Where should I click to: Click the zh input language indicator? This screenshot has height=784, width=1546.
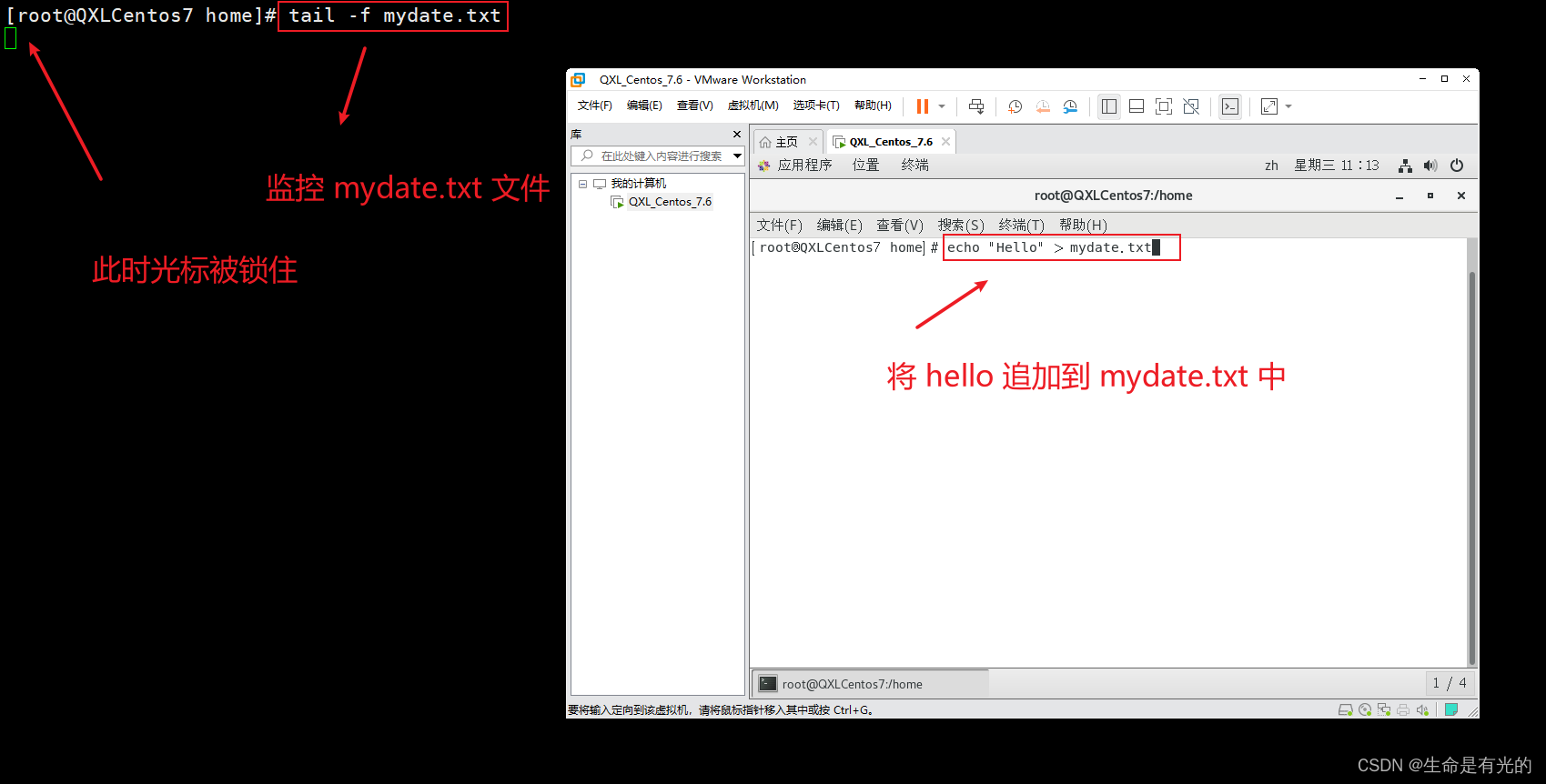pyautogui.click(x=1271, y=166)
